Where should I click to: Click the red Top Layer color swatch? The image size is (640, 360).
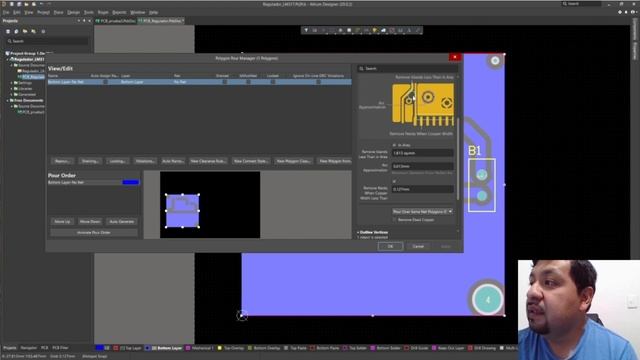click(x=116, y=348)
